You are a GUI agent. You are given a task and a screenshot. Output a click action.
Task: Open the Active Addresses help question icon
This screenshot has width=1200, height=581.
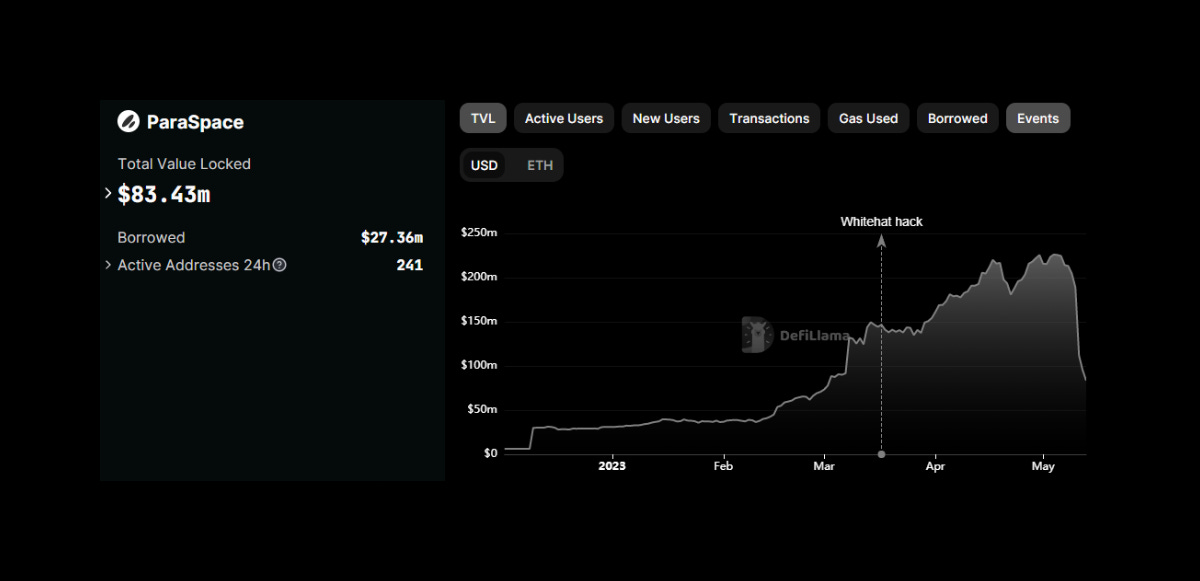280,265
